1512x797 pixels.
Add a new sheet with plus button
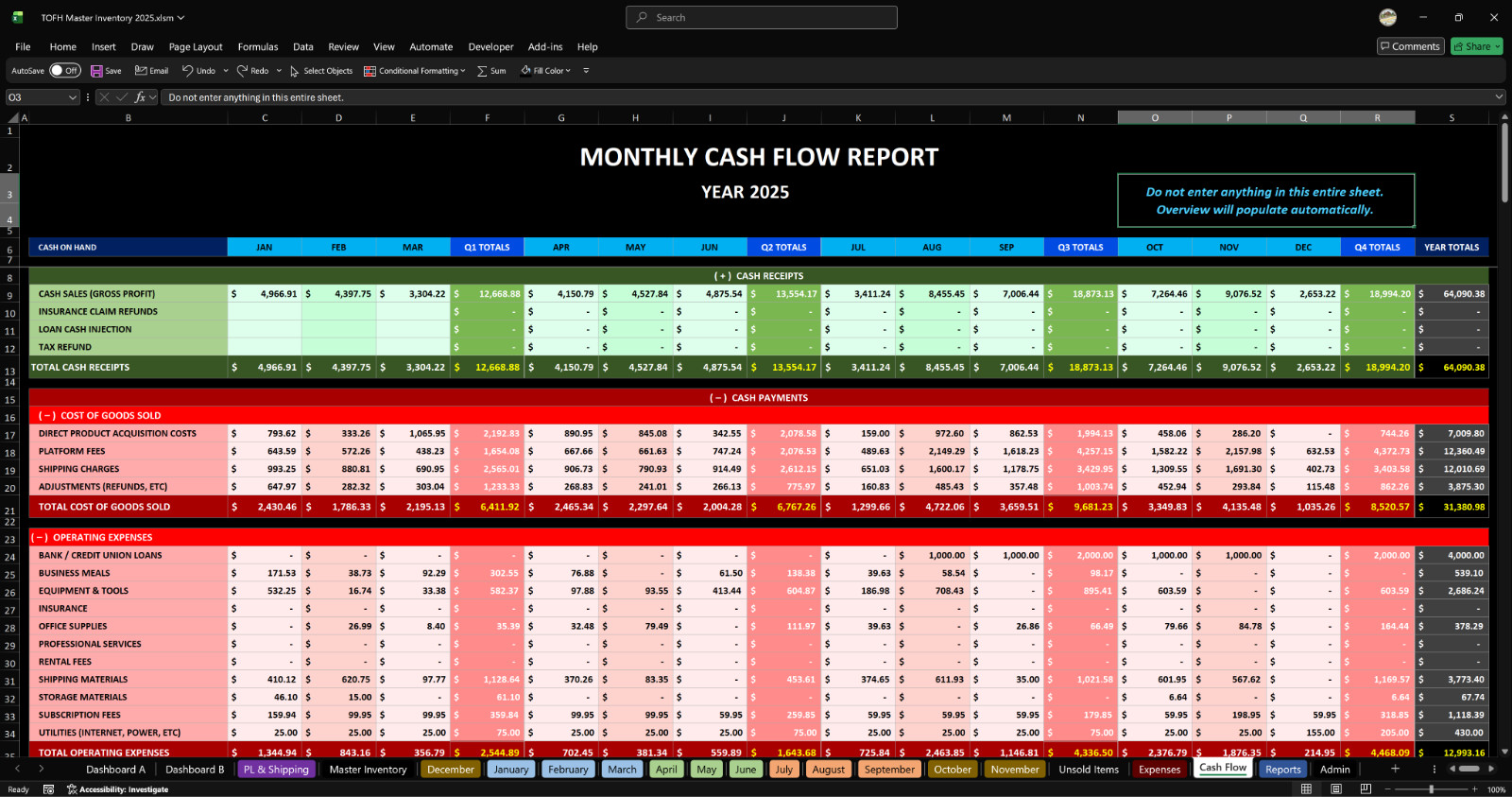(x=1395, y=769)
